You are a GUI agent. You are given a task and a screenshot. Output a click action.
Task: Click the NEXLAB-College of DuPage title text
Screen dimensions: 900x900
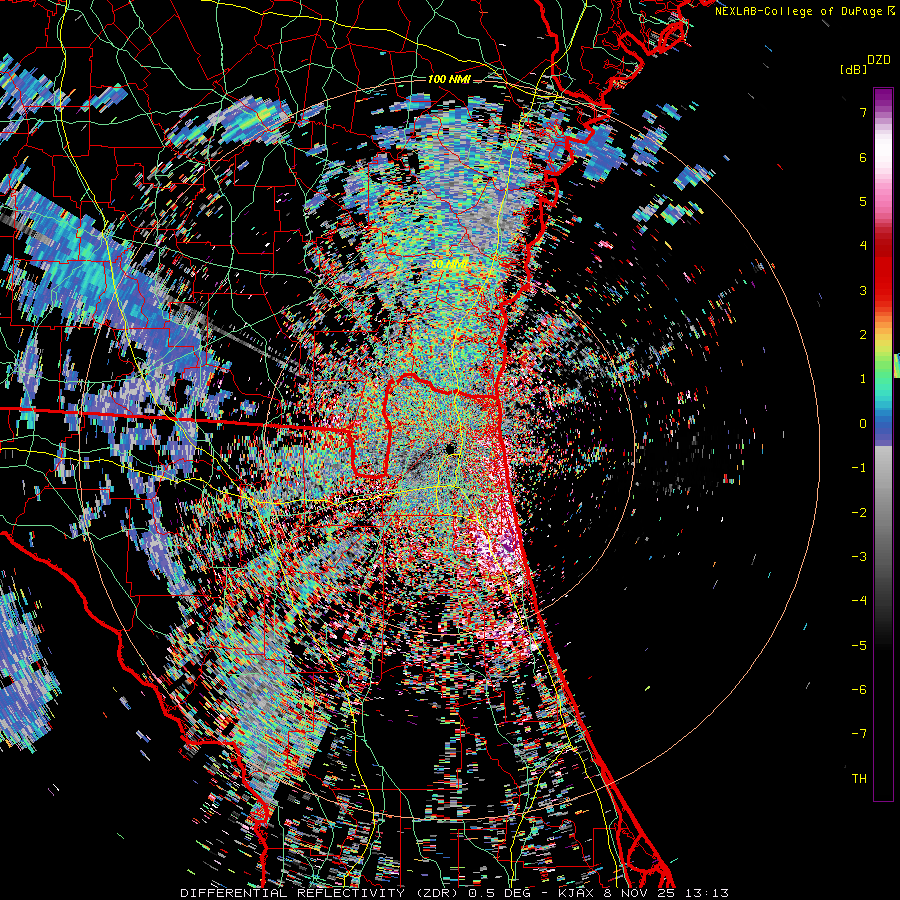pos(800,11)
